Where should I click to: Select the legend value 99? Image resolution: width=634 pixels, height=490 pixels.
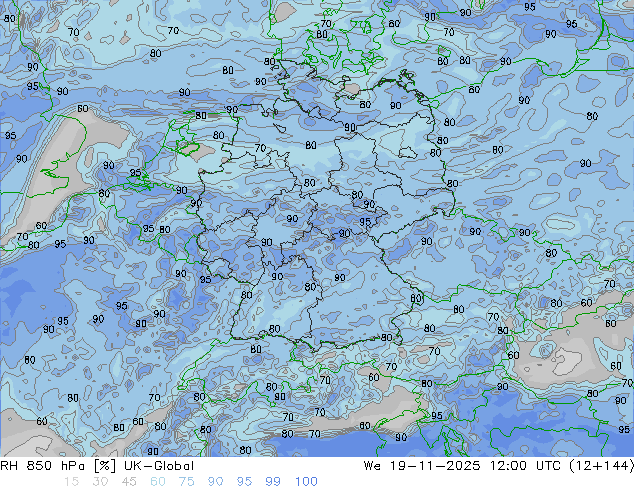273,482
